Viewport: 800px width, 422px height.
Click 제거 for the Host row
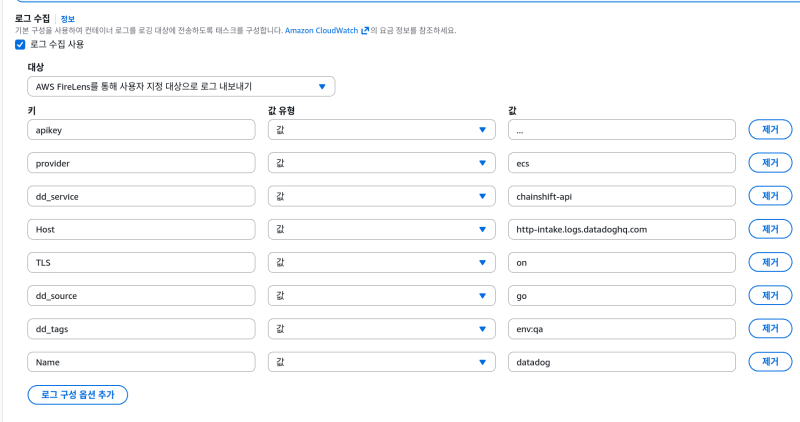[x=770, y=229]
